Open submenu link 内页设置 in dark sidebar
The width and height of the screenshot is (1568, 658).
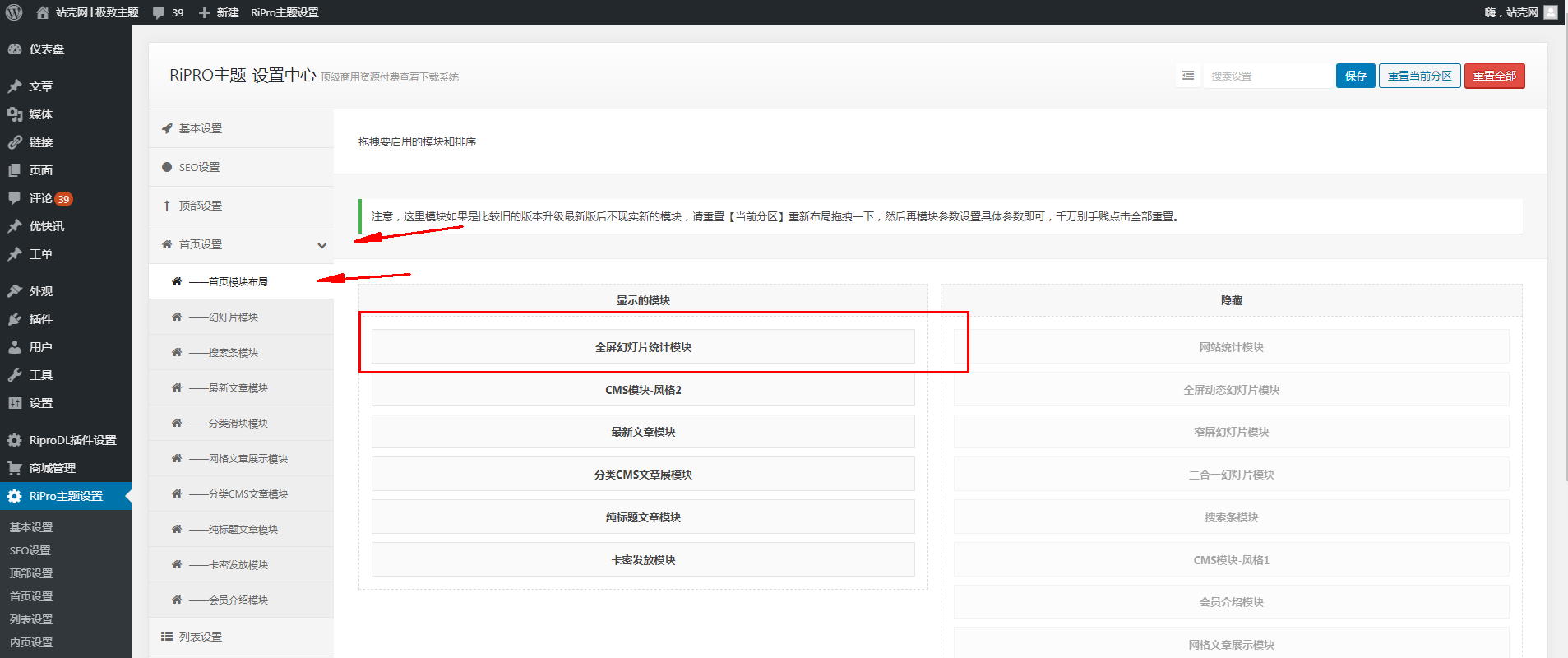(x=31, y=642)
